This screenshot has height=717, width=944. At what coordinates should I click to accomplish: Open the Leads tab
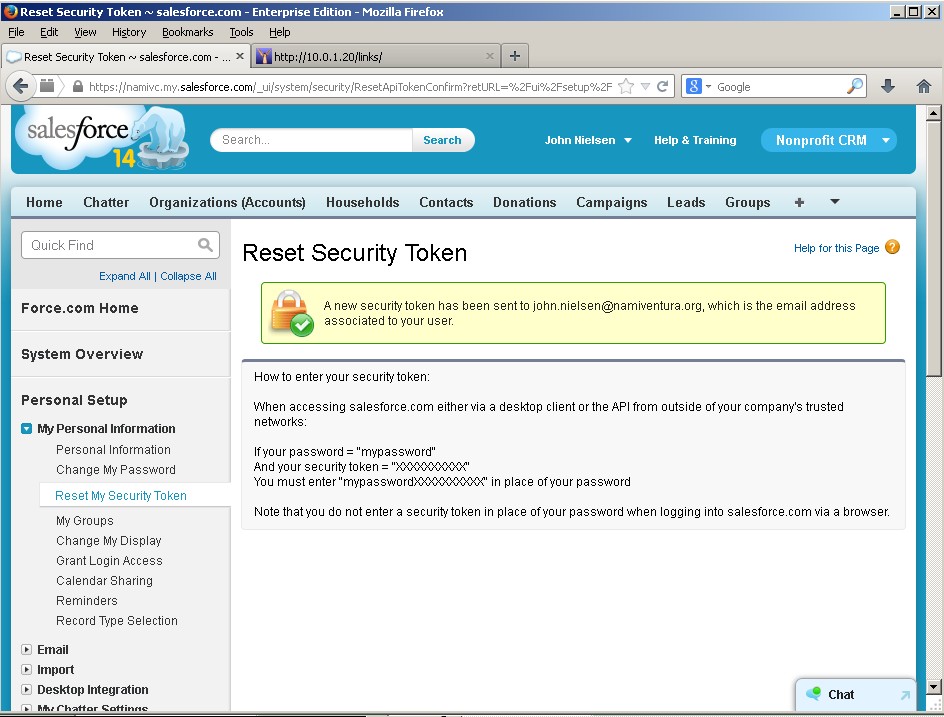[686, 202]
